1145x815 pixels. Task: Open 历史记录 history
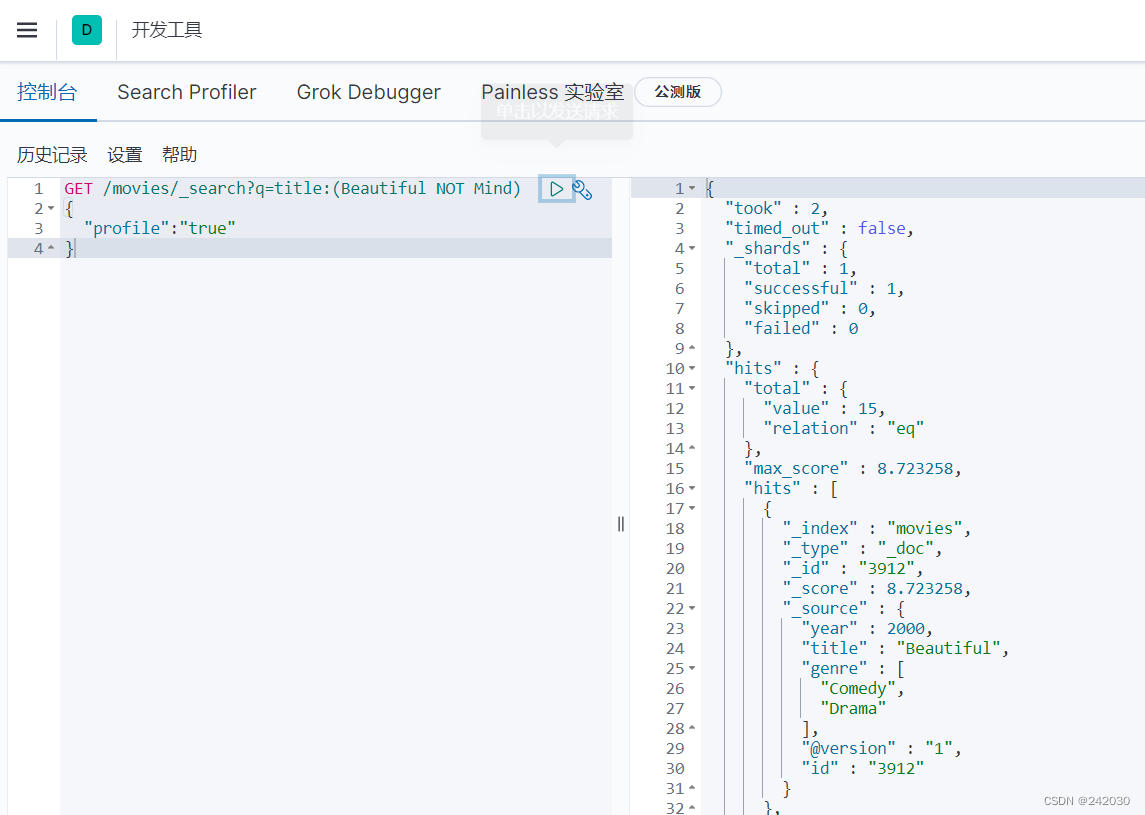(x=52, y=155)
